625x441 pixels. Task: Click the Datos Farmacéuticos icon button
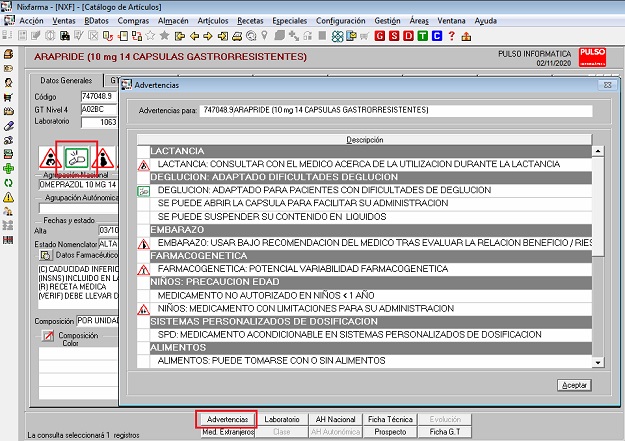coord(46,255)
